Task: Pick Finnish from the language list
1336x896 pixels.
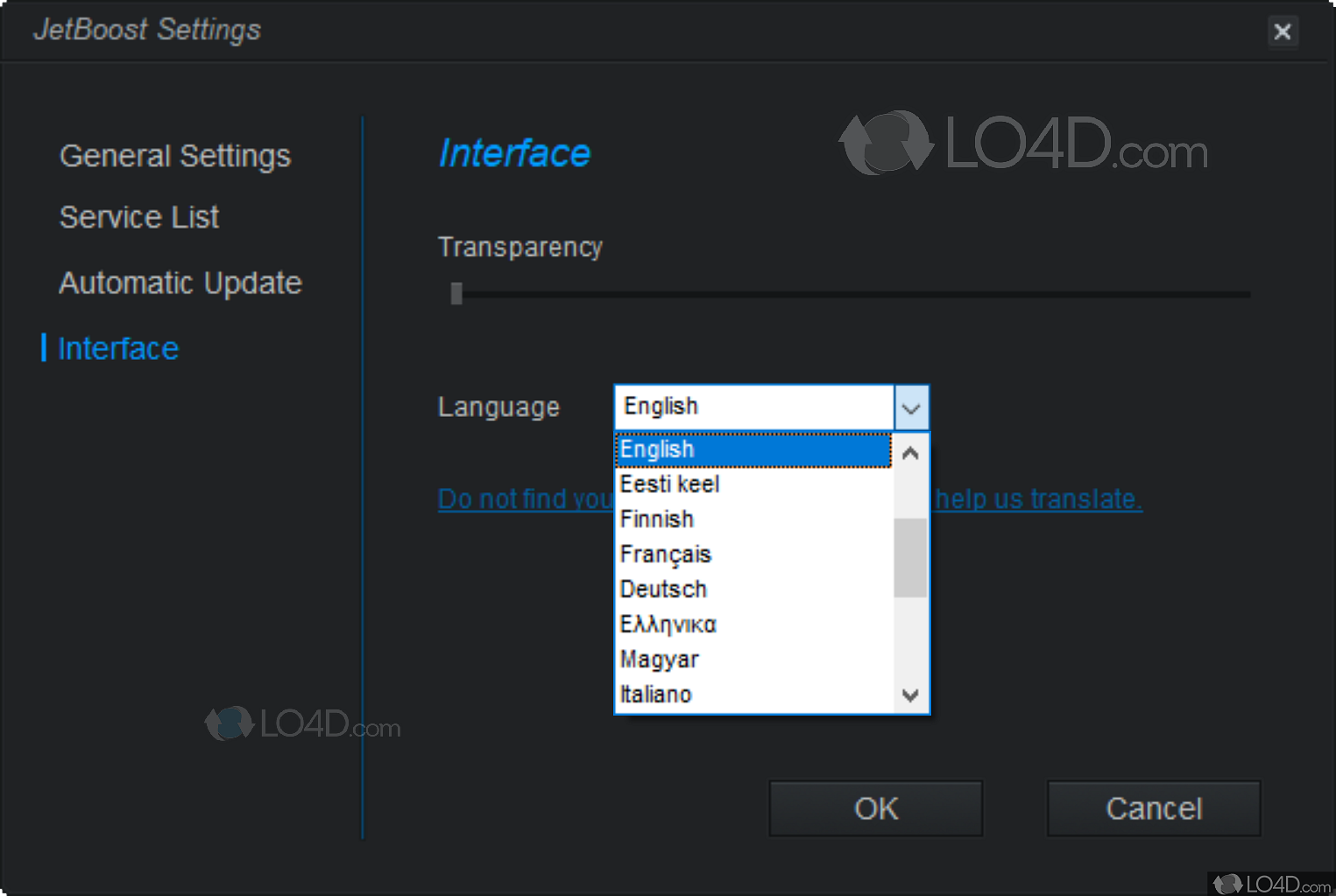Action: pos(753,519)
